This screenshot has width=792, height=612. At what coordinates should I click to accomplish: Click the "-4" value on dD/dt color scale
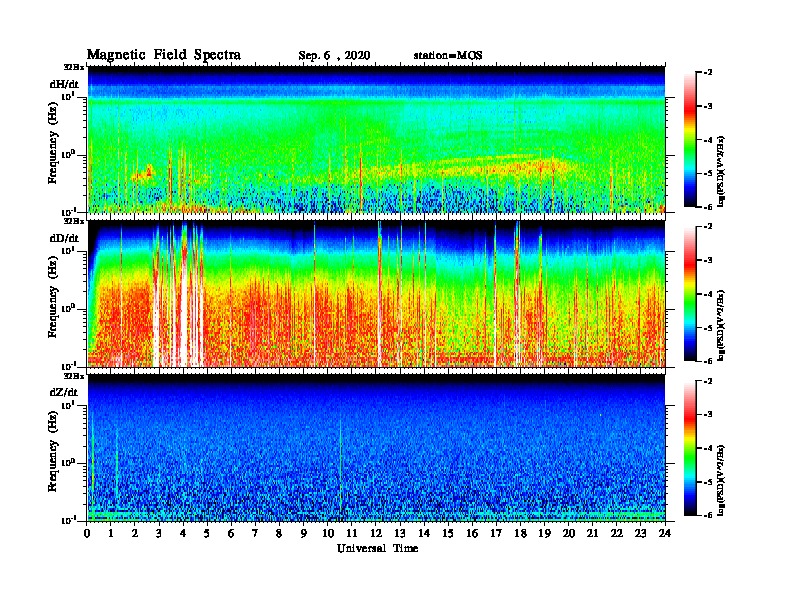(708, 294)
